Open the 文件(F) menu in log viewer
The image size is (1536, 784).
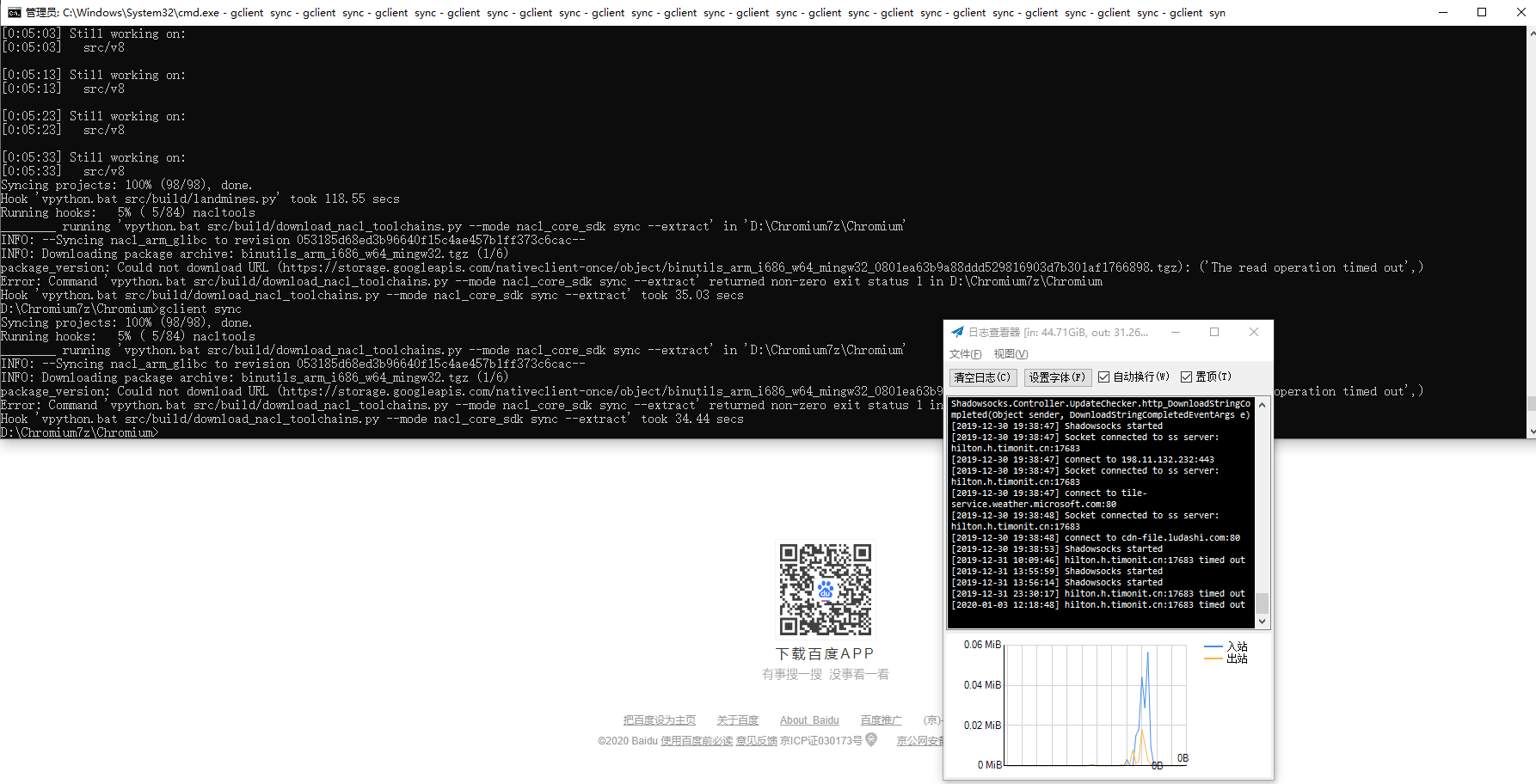pyautogui.click(x=965, y=353)
